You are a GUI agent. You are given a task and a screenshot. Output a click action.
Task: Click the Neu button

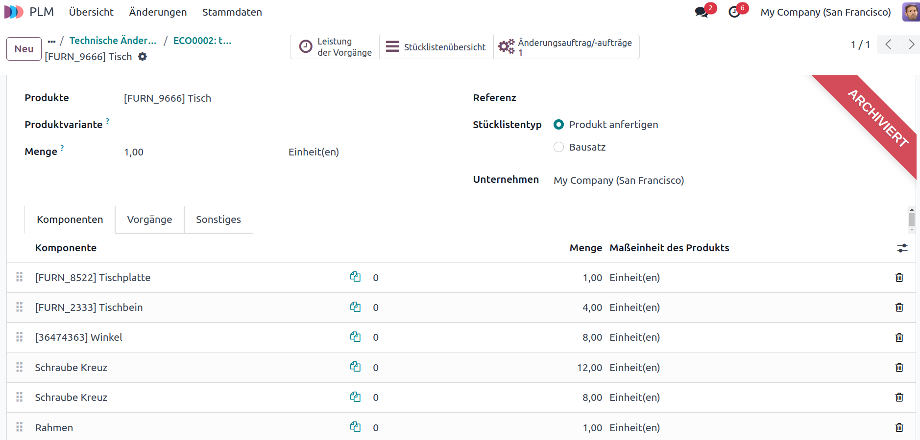pyautogui.click(x=24, y=49)
